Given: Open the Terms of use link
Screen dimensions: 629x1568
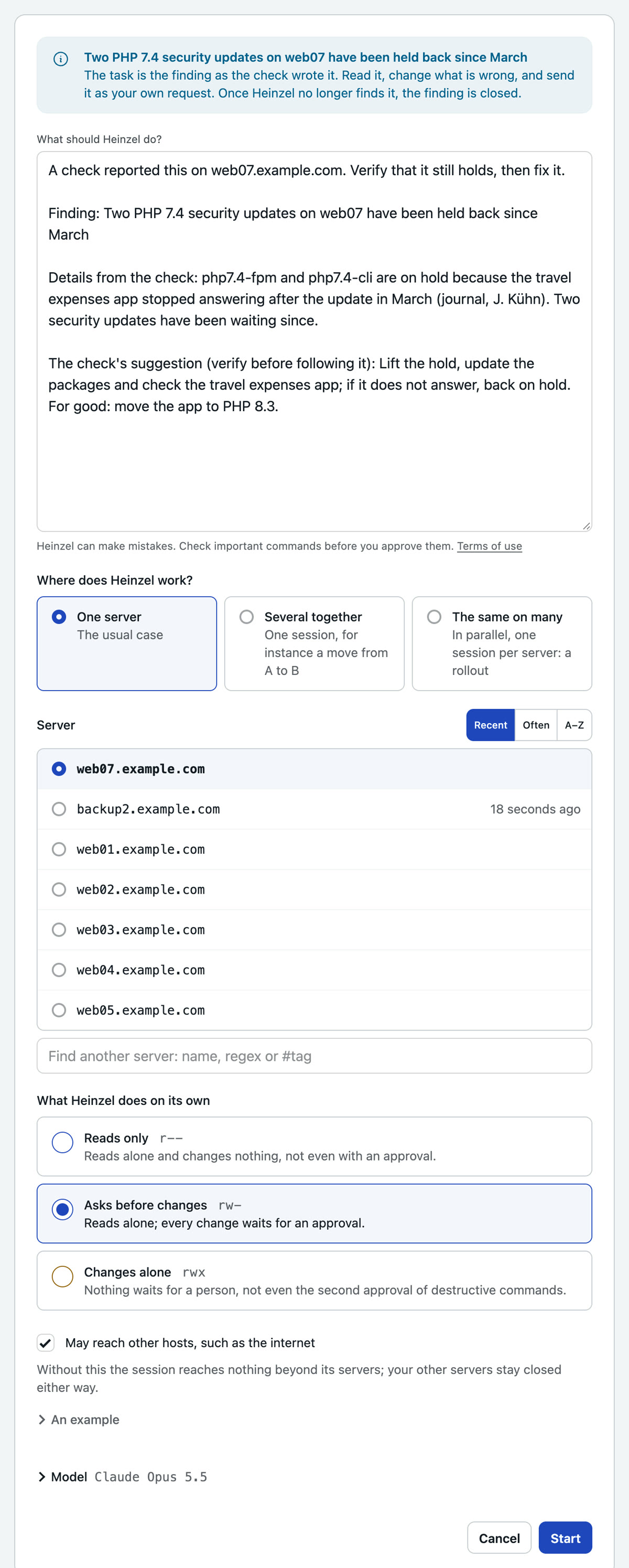Looking at the screenshot, I should [x=490, y=546].
